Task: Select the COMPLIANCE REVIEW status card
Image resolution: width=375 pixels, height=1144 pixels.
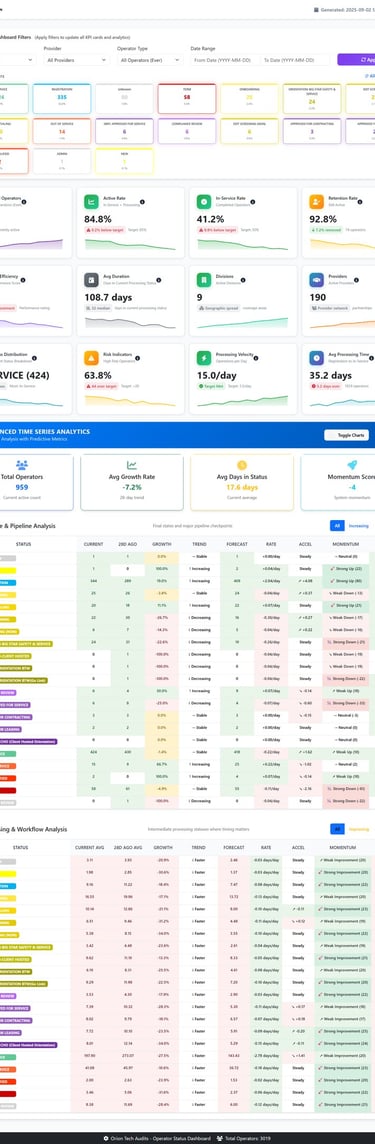Action: click(x=187, y=131)
